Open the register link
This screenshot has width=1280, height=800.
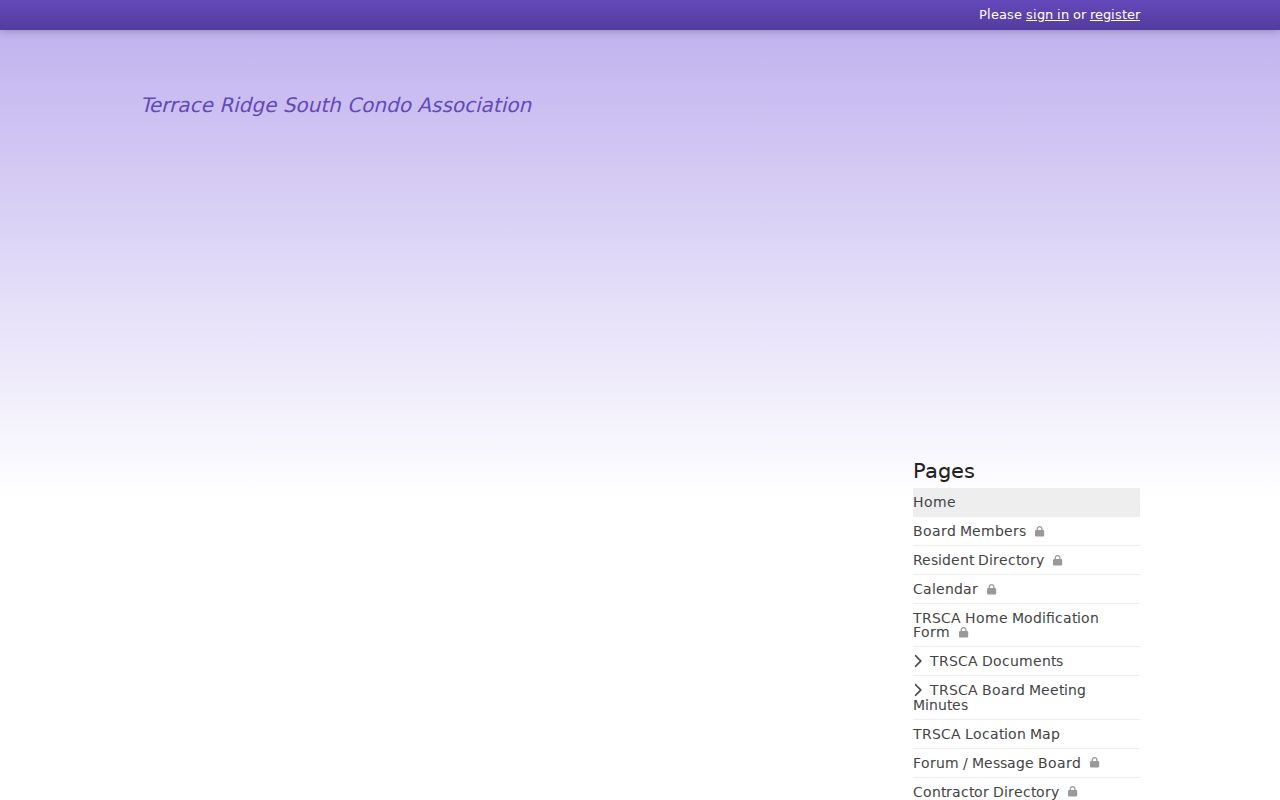click(x=1115, y=14)
